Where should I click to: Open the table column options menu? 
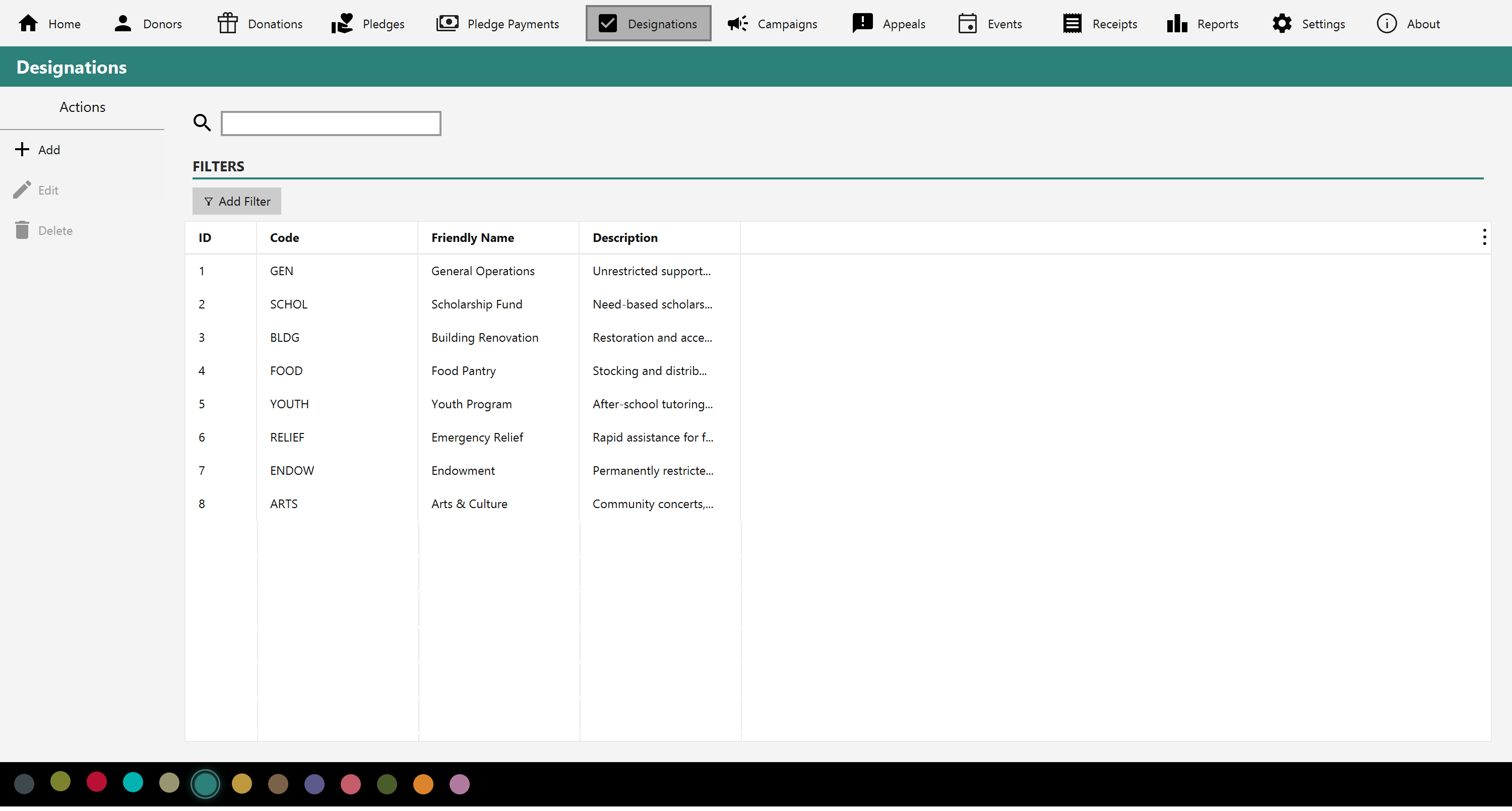coord(1484,238)
